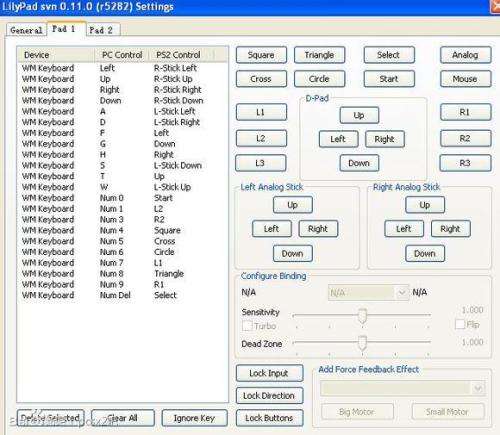Click Right in Right Analog Stick group
Image resolution: width=500 pixels, height=435 pixels.
[451, 229]
